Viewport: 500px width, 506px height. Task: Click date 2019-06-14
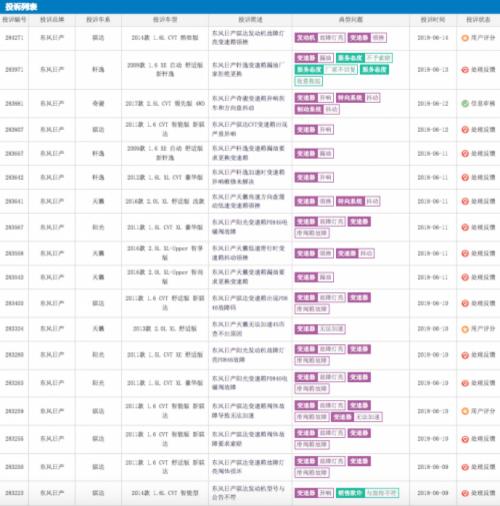tap(433, 38)
